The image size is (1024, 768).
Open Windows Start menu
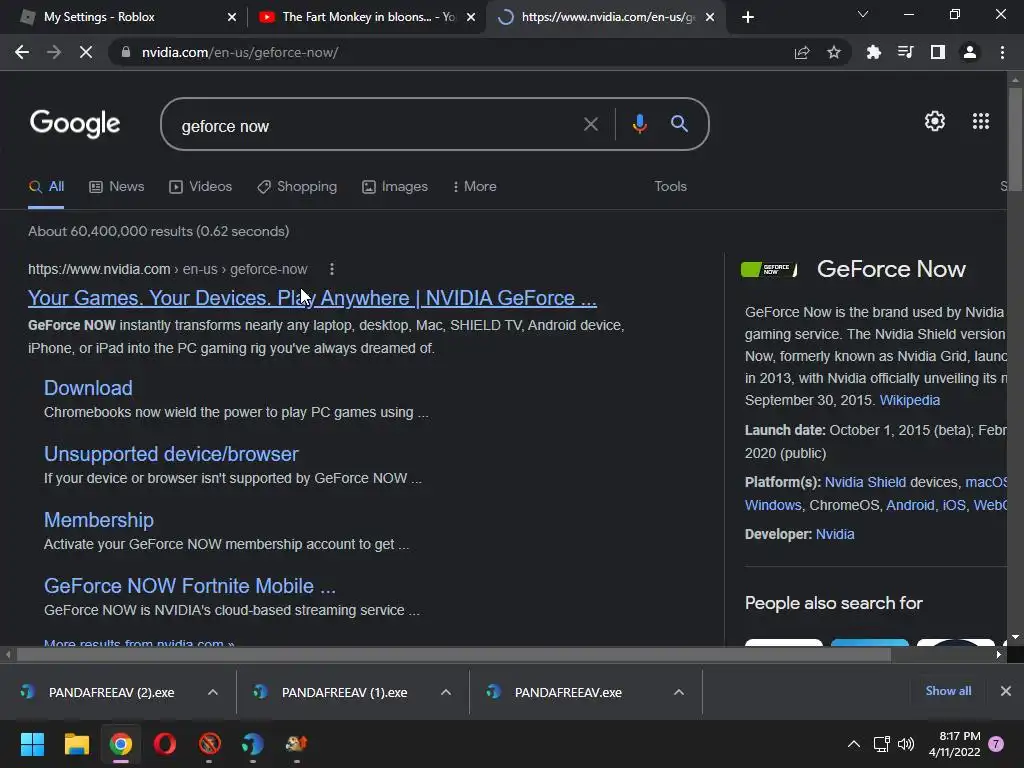[x=32, y=744]
